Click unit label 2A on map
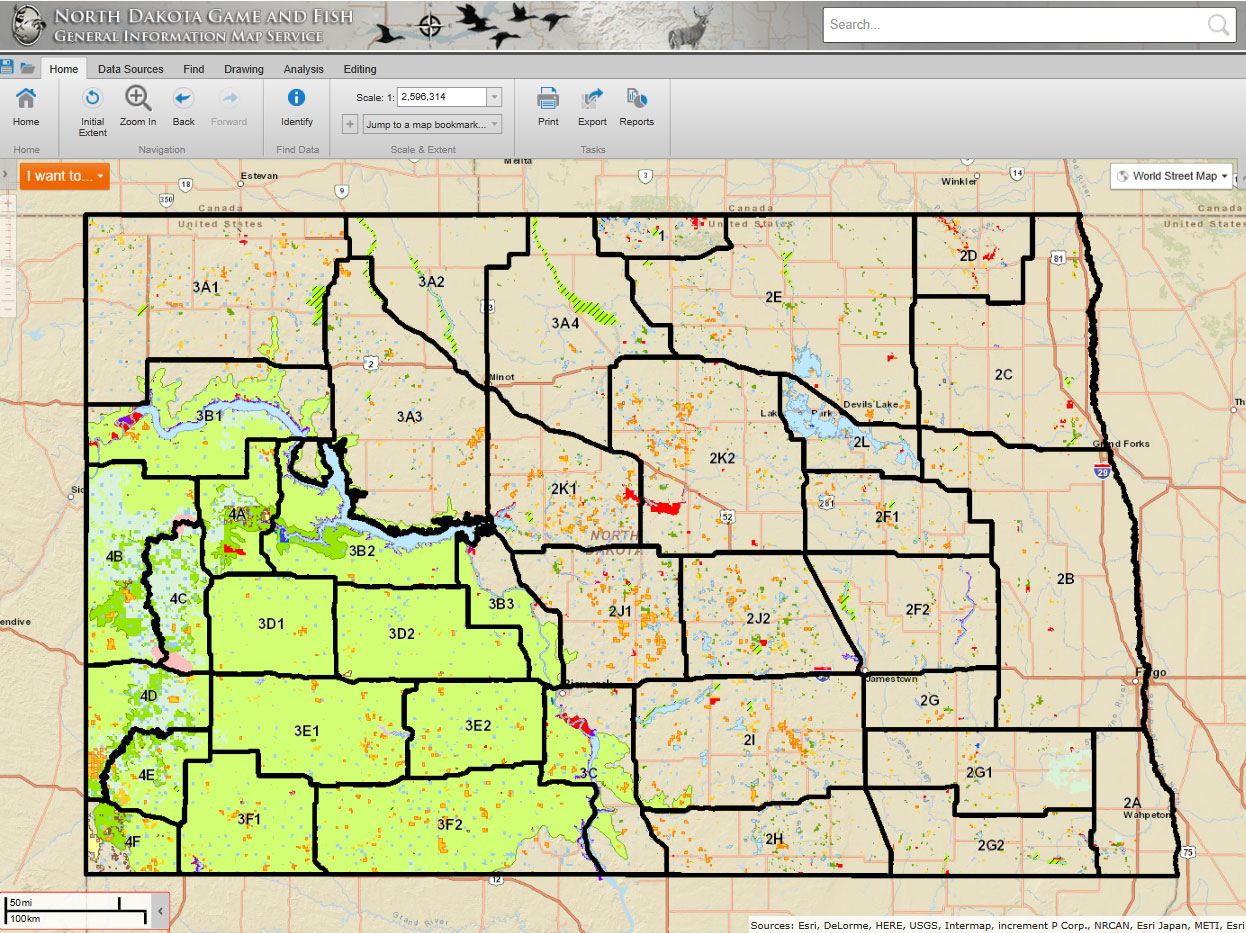This screenshot has height=933, width=1246. 1131,802
